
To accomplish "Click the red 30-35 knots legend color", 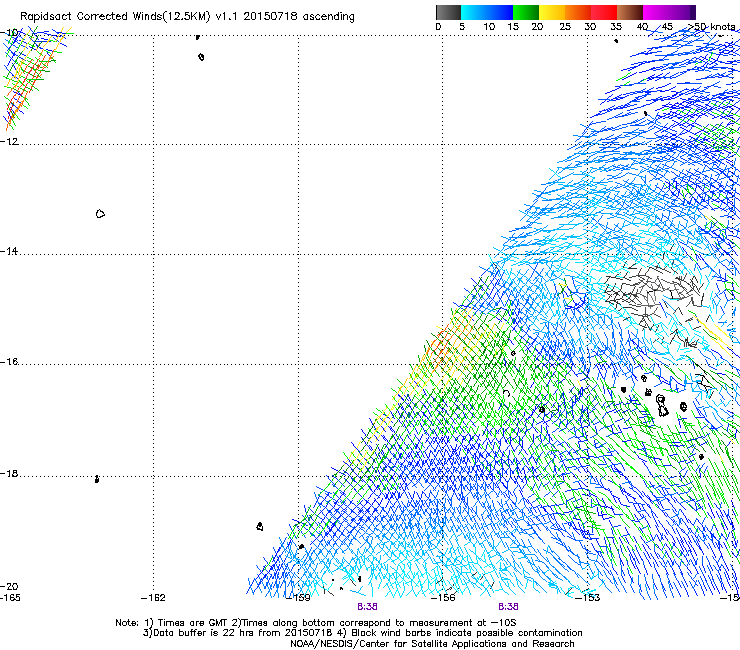I will click(604, 12).
